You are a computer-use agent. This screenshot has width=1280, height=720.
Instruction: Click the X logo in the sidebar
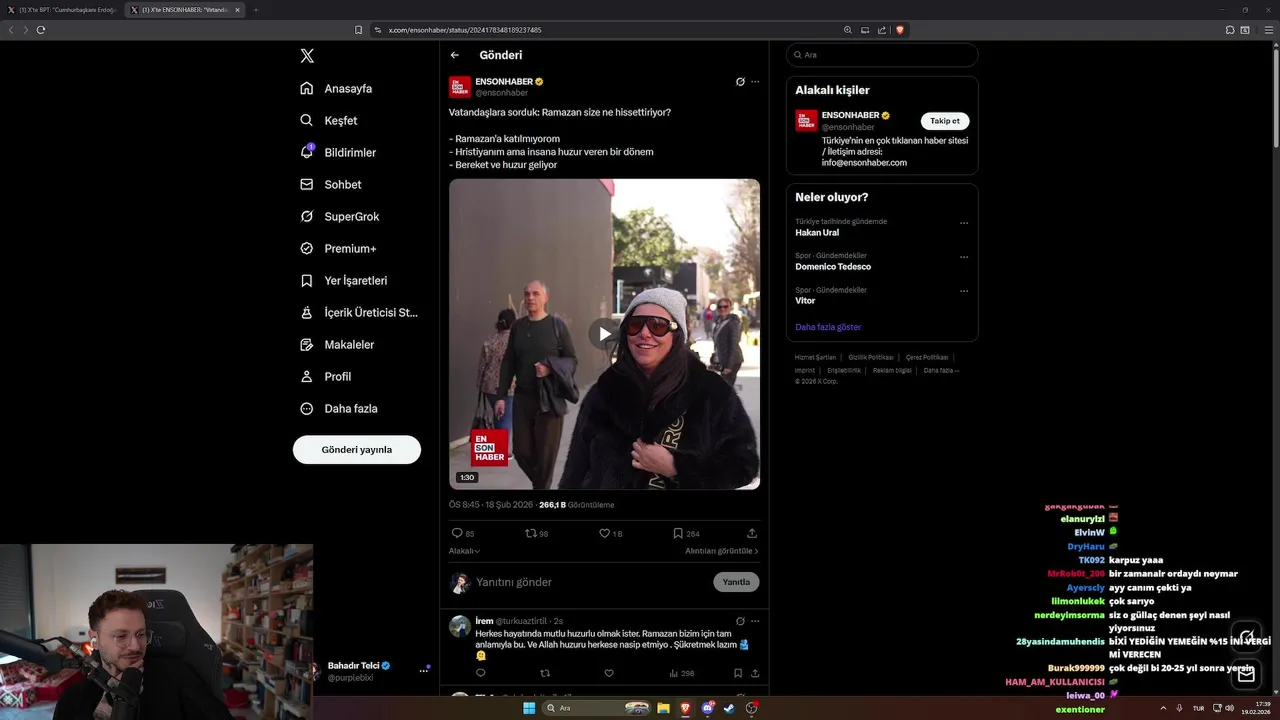pos(307,56)
